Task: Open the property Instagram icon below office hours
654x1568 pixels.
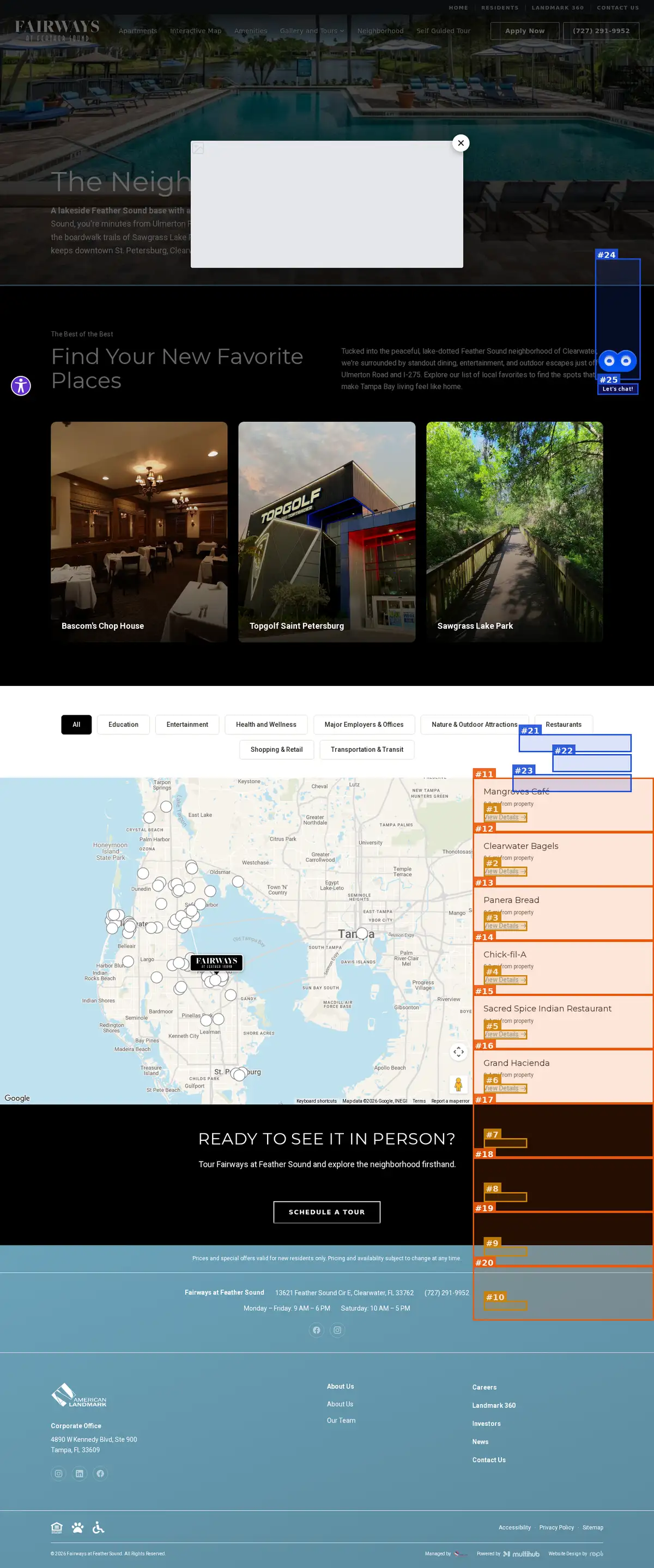Action: coord(337,1330)
